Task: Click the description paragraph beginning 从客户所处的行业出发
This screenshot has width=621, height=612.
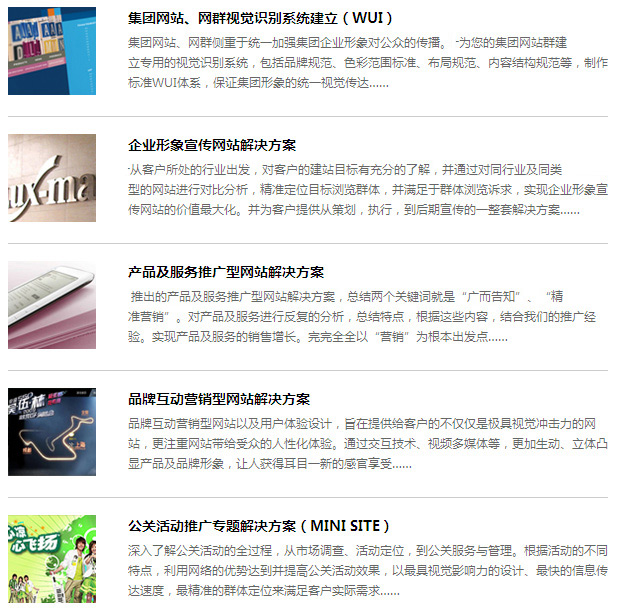Action: (368, 190)
